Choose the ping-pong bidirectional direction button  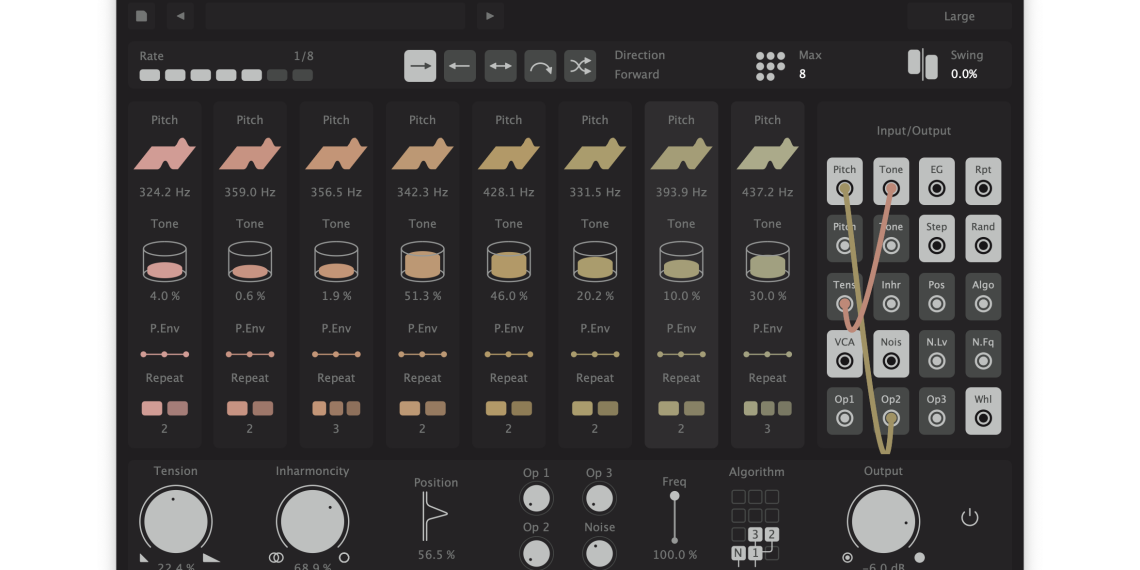tap(500, 66)
